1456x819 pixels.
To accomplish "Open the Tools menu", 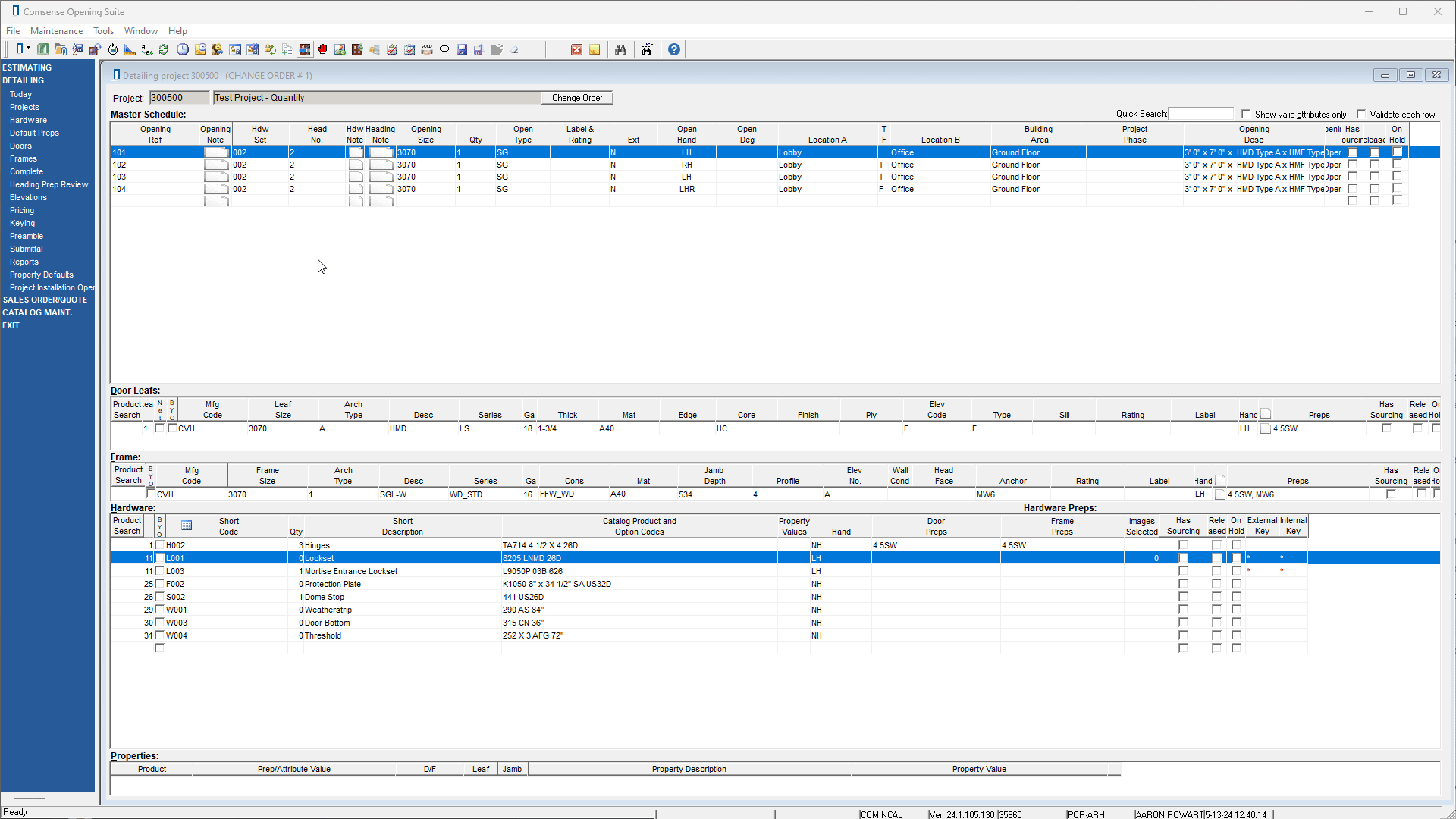I will coord(103,31).
